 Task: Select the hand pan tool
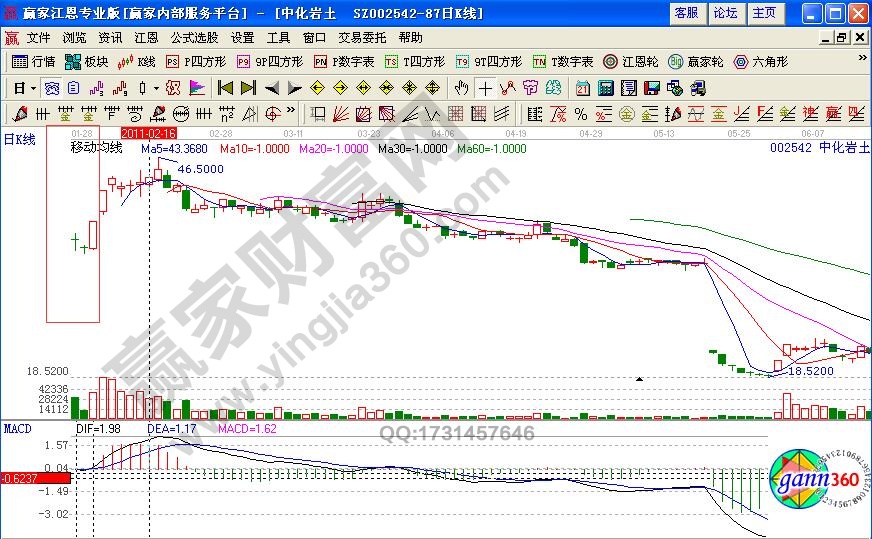tap(462, 88)
